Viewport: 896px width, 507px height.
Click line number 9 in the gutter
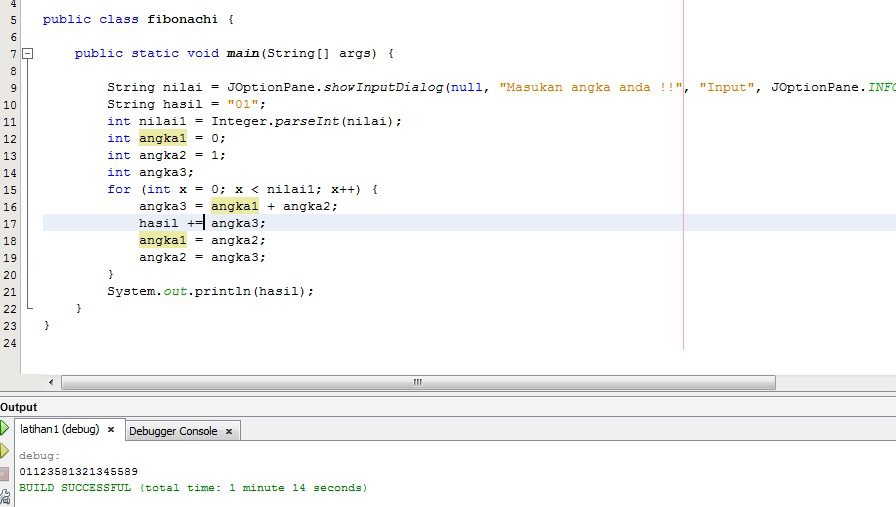coord(13,88)
